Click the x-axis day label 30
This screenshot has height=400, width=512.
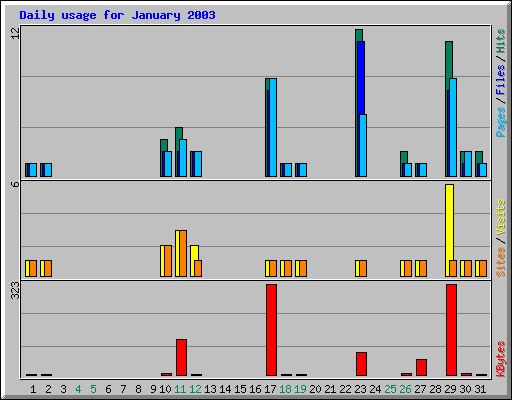tap(465, 389)
